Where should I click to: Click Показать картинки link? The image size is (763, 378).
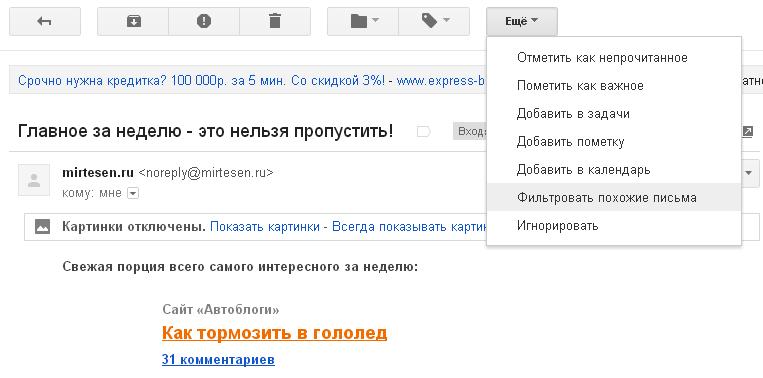(265, 227)
